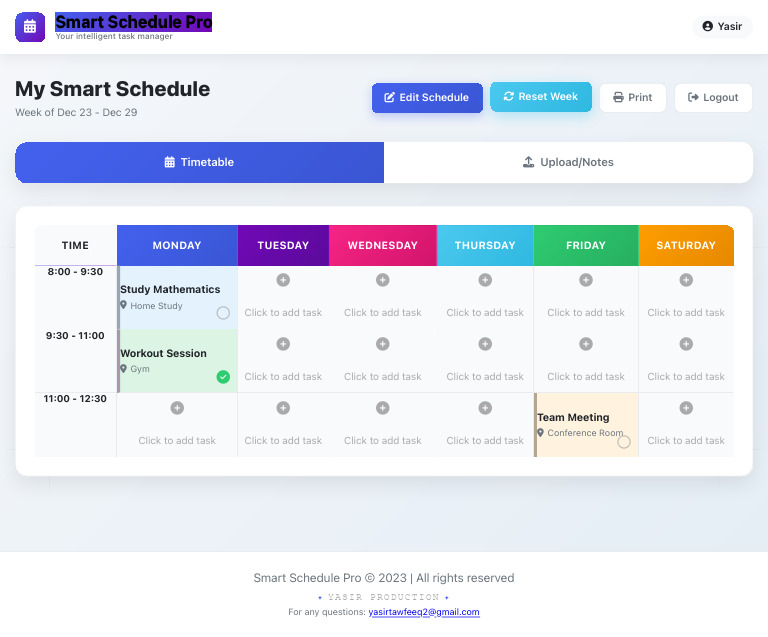Viewport: 768px width, 637px height.
Task: Add task Wednesday 11:00 - 12:30 plus icon
Action: (383, 408)
